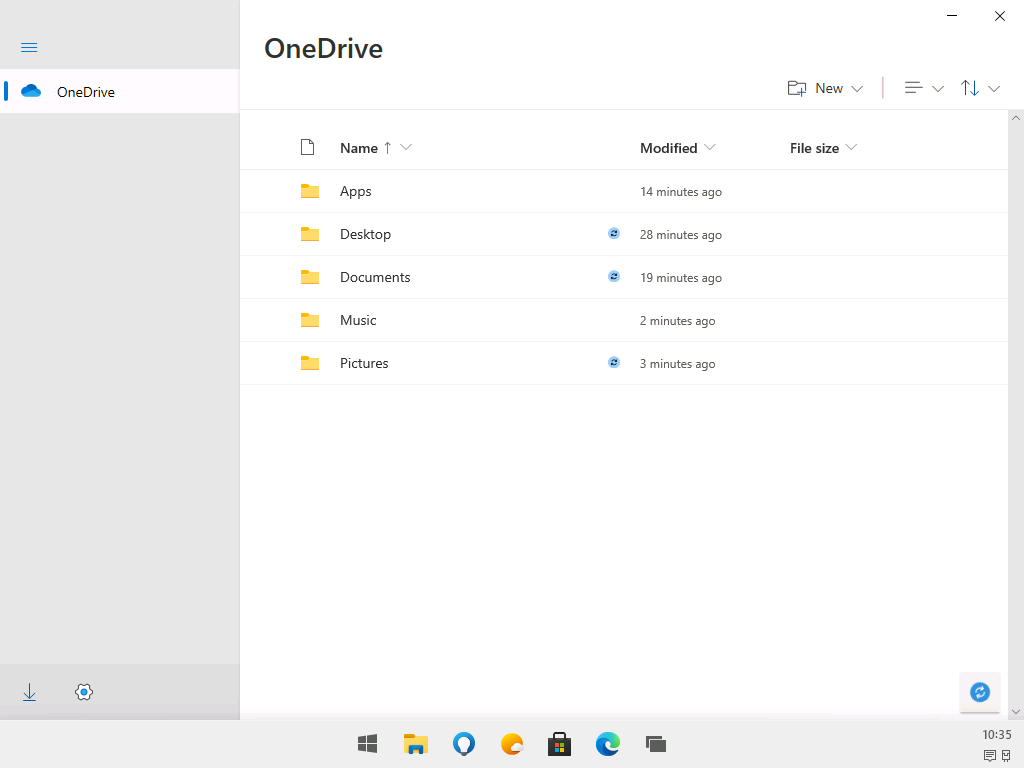Open the Apps folder
This screenshot has height=768, width=1024.
[355, 191]
